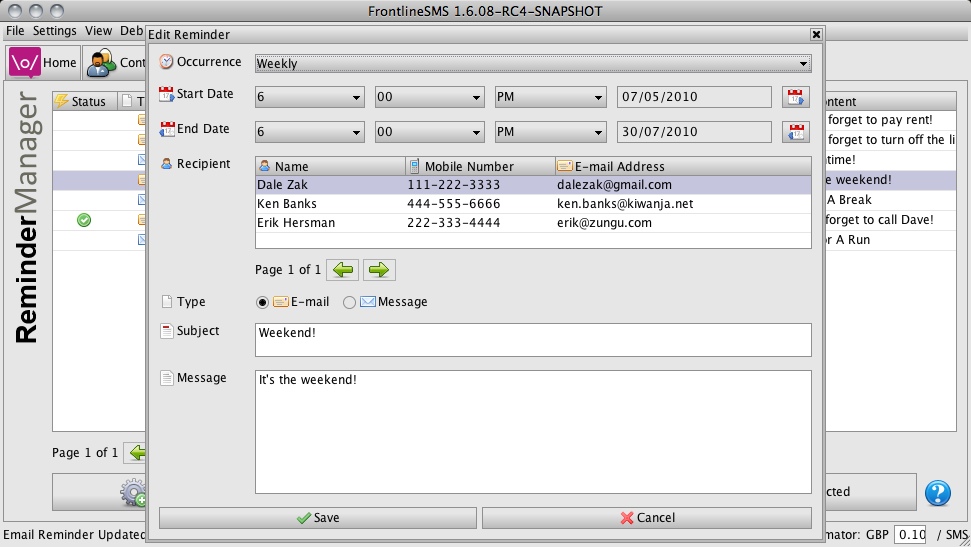Click the Name column header
Viewport: 971px width, 547px height.
point(330,166)
